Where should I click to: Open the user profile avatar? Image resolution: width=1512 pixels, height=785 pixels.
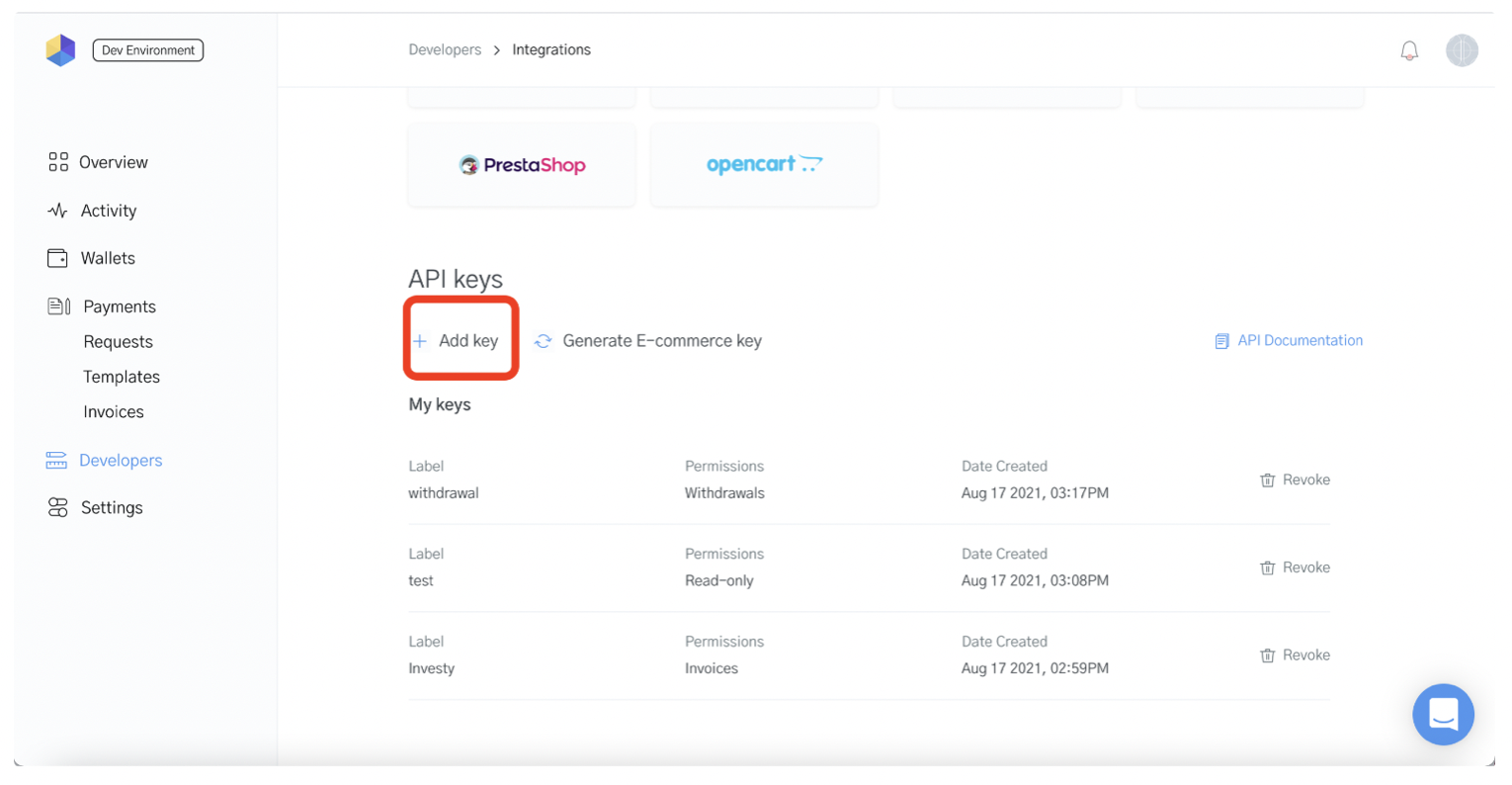tap(1461, 50)
